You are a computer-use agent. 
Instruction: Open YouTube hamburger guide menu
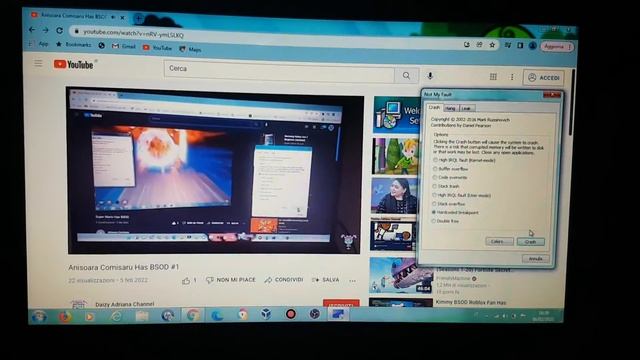pos(38,63)
